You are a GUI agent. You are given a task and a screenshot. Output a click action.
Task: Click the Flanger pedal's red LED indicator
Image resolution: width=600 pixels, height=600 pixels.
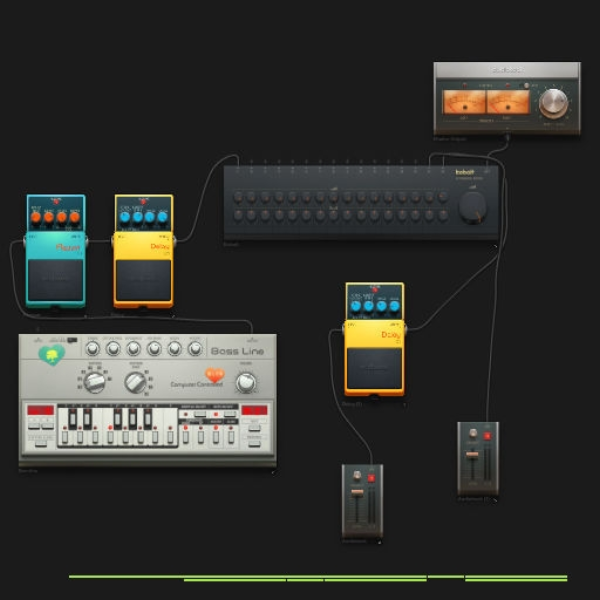pos(56,201)
